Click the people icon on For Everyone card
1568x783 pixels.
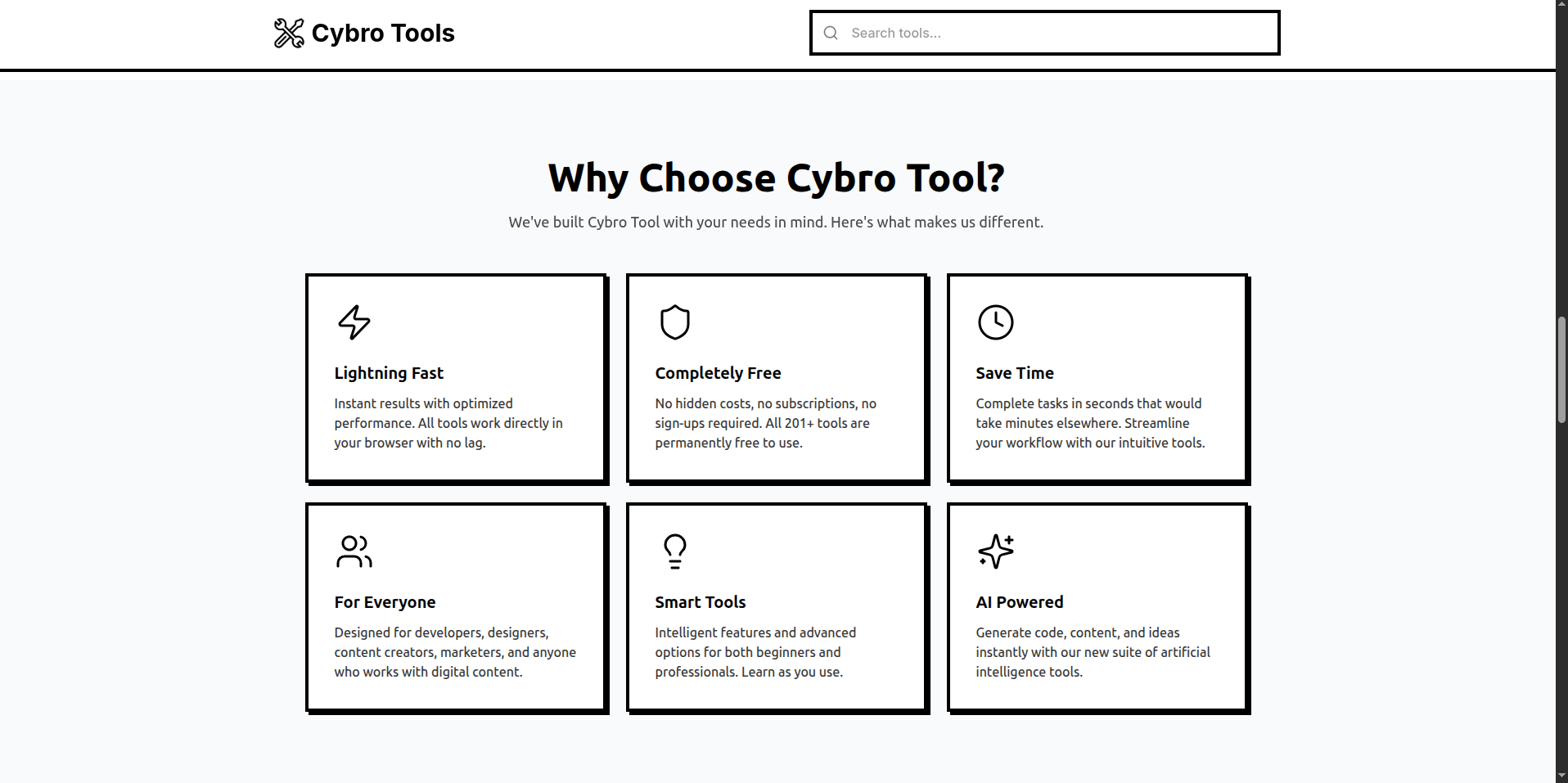coord(354,551)
